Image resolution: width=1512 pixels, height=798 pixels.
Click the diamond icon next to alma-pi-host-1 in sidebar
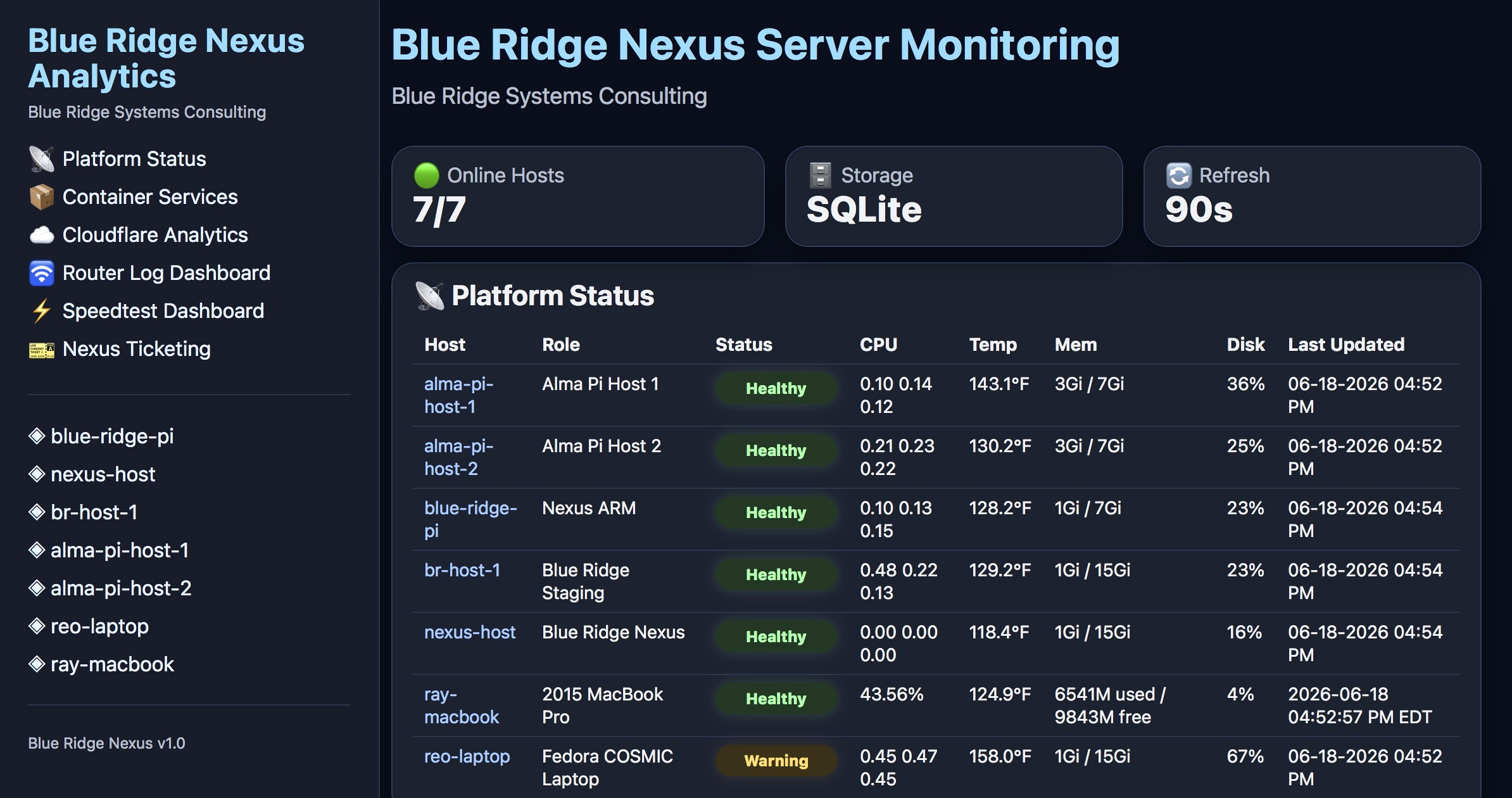pyautogui.click(x=37, y=550)
